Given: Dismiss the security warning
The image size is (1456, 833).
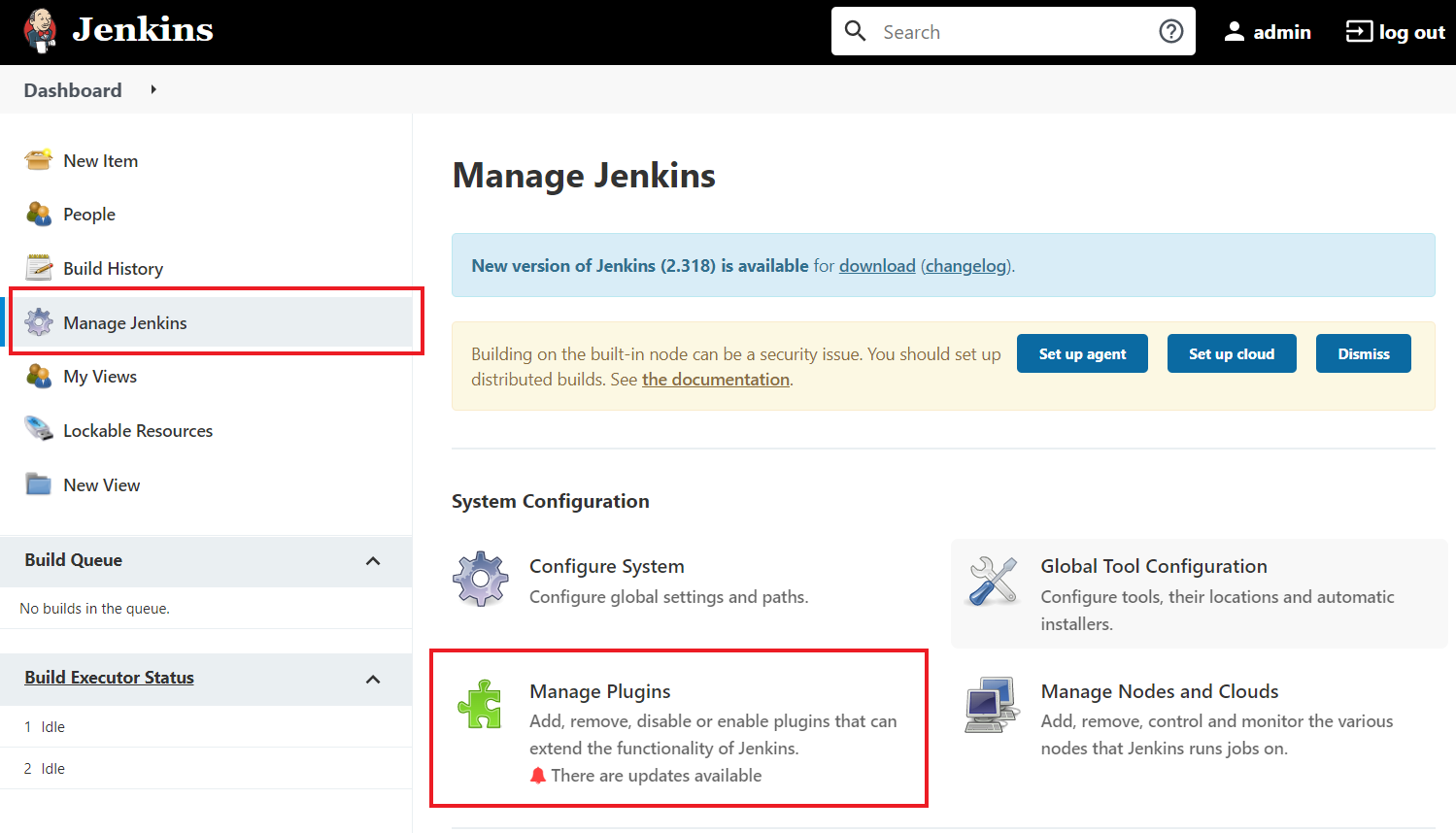Looking at the screenshot, I should pos(1364,353).
